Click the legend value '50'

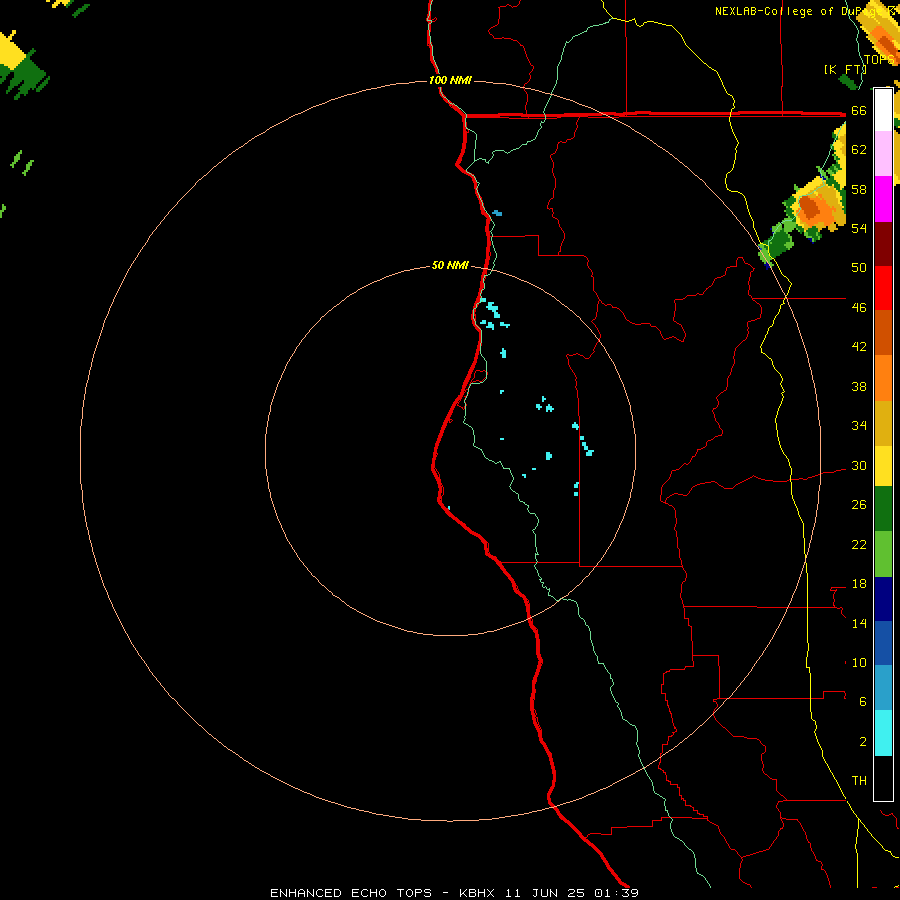pos(859,268)
